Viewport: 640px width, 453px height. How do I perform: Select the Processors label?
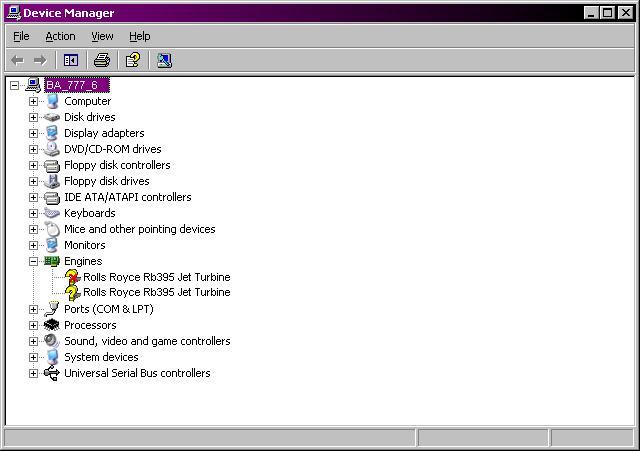pyautogui.click(x=90, y=325)
